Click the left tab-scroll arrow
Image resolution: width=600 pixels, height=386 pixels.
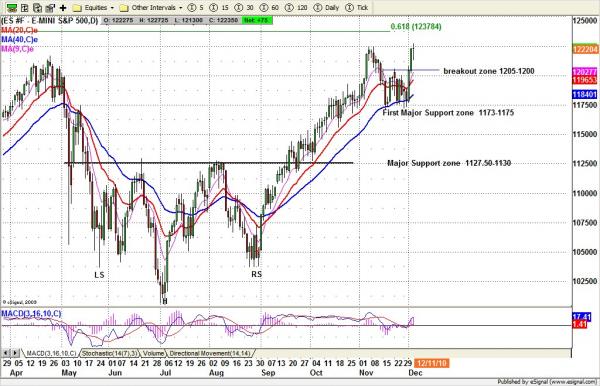point(5,353)
